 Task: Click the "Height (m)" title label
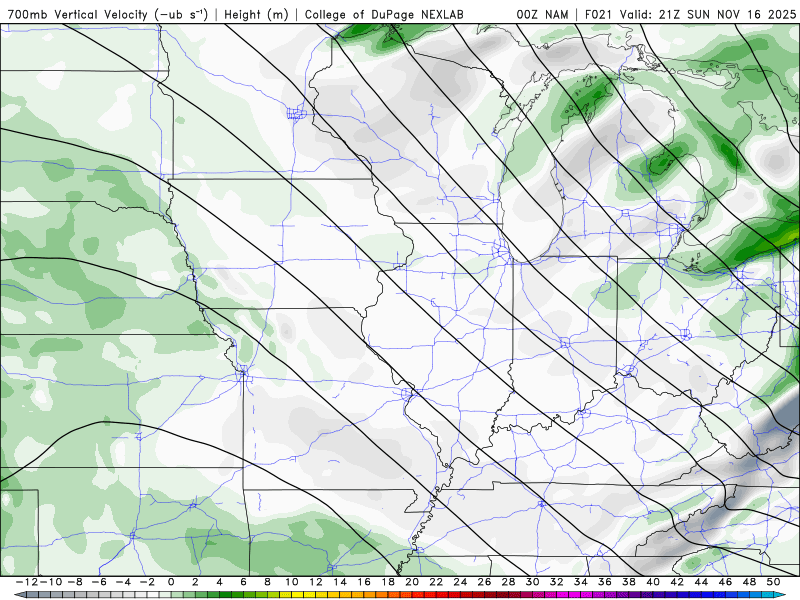point(257,14)
